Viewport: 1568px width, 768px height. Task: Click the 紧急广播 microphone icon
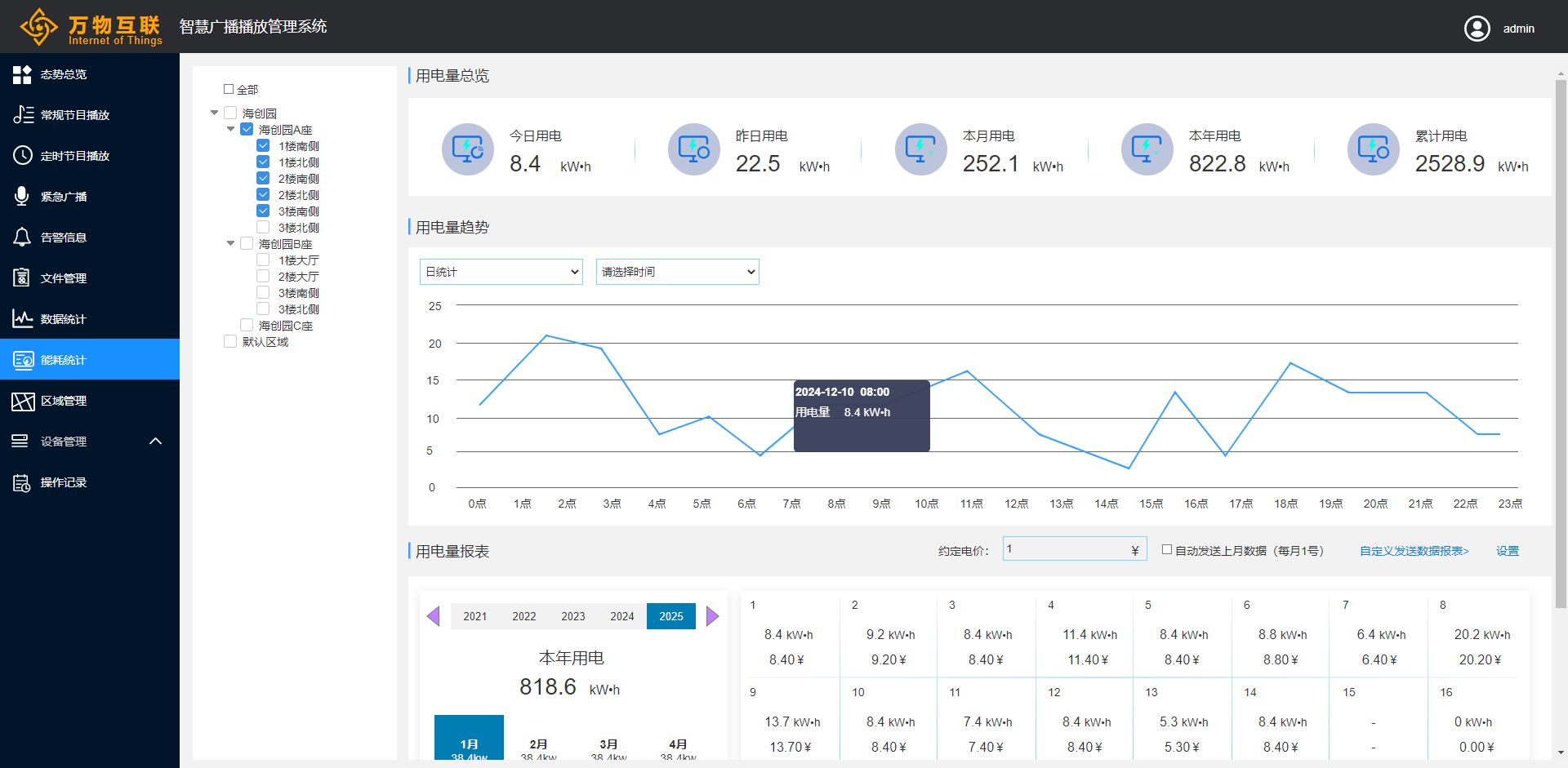(22, 196)
